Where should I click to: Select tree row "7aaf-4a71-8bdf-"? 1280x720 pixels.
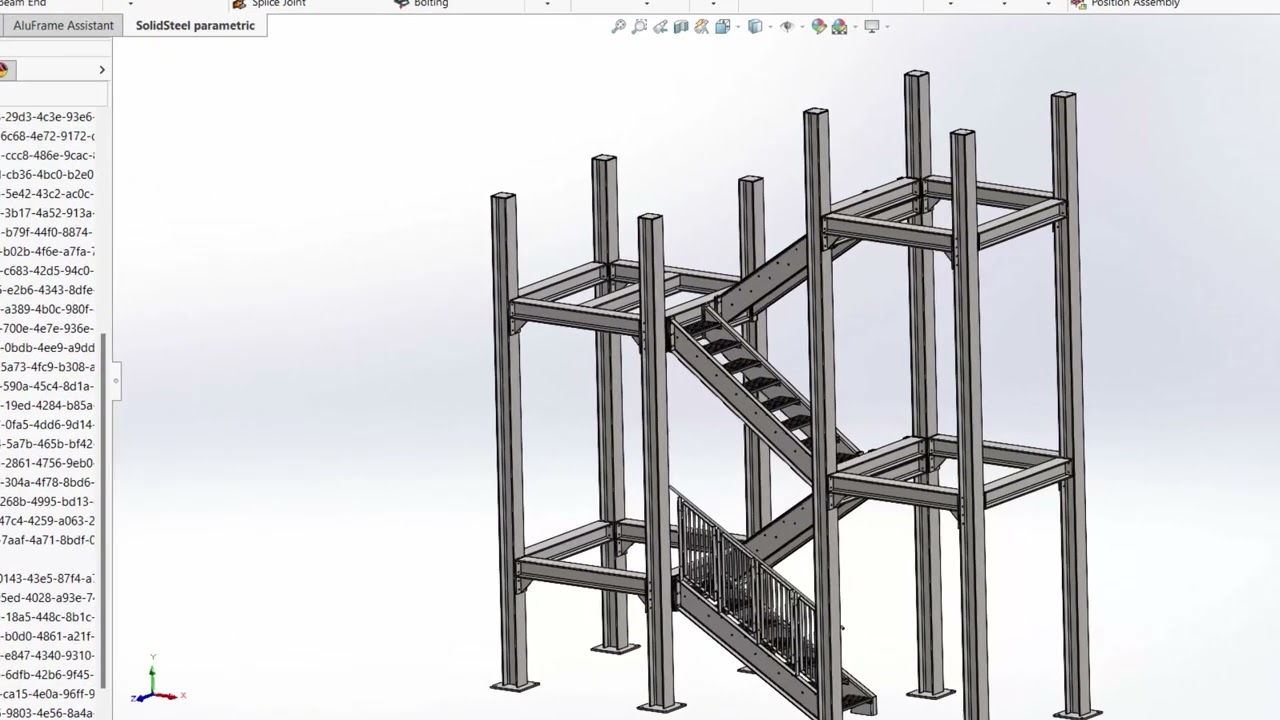[x=48, y=540]
